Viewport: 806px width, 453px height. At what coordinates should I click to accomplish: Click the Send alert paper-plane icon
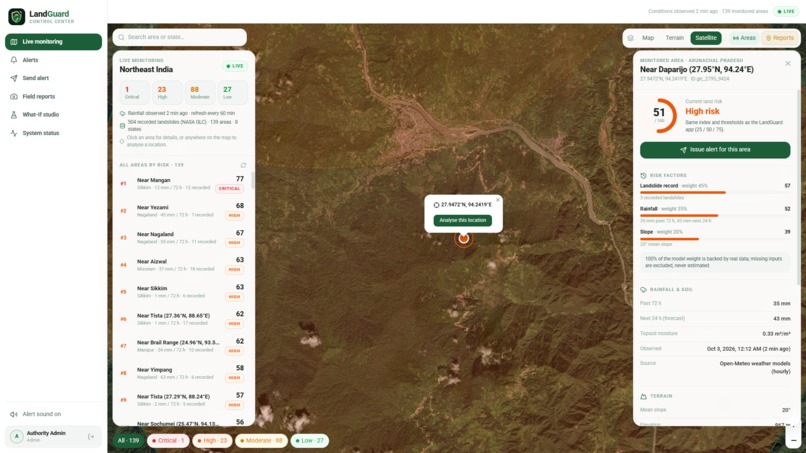(14, 78)
